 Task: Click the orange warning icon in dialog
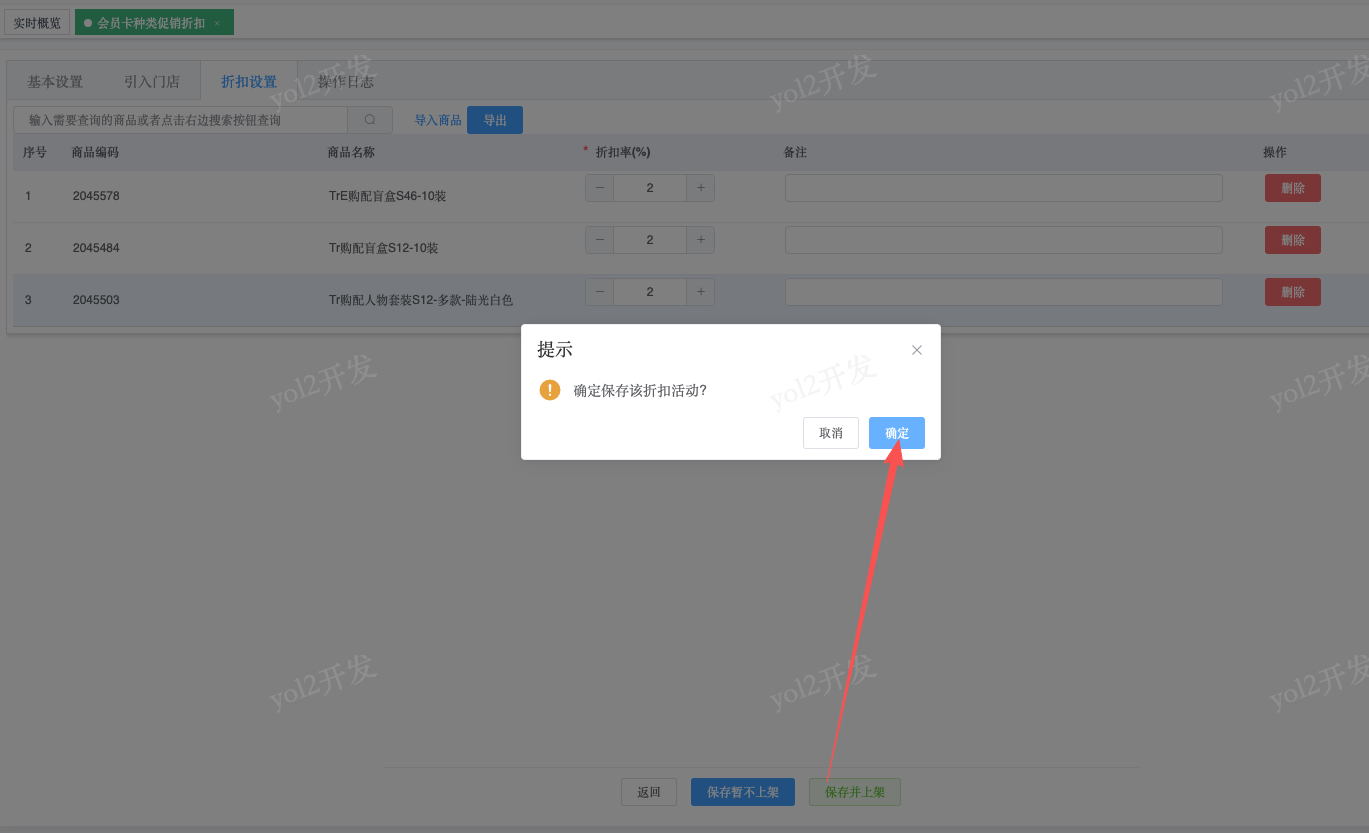tap(550, 390)
